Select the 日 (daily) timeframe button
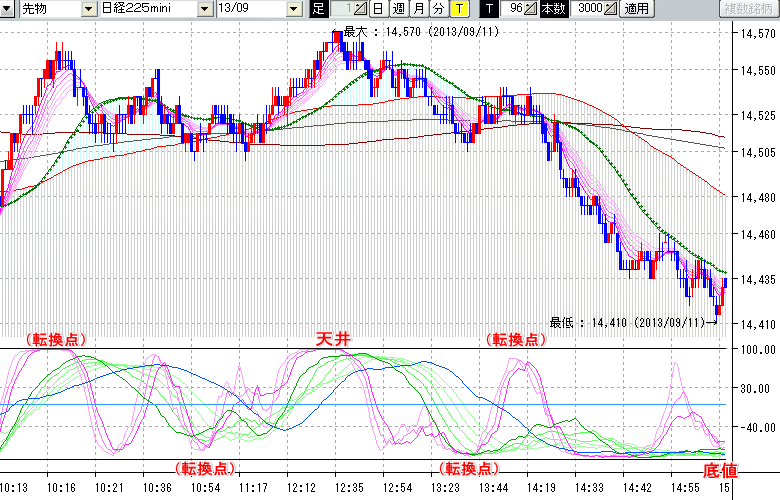The width and height of the screenshot is (780, 500). click(378, 9)
